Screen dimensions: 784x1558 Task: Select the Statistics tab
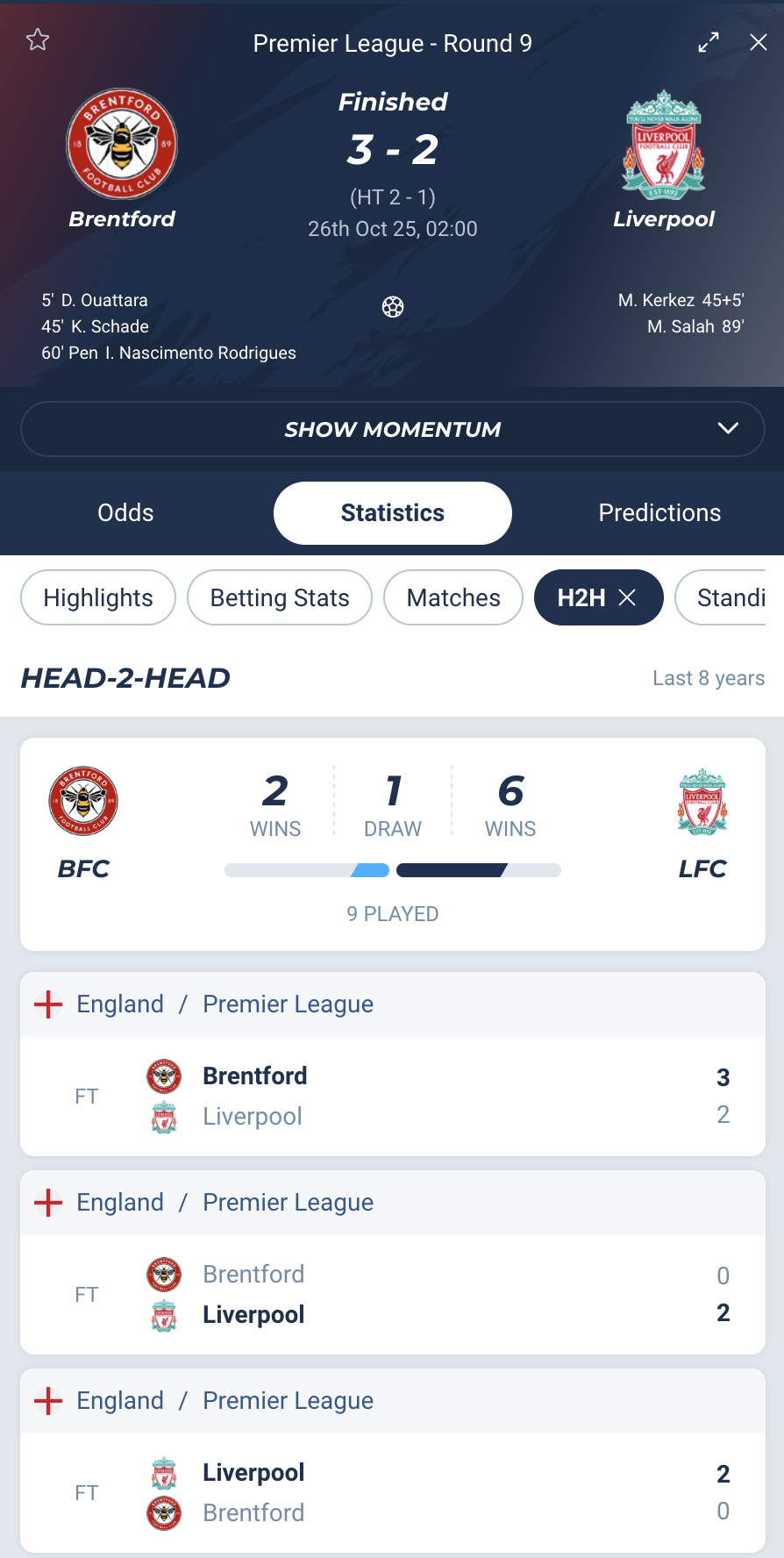point(393,513)
